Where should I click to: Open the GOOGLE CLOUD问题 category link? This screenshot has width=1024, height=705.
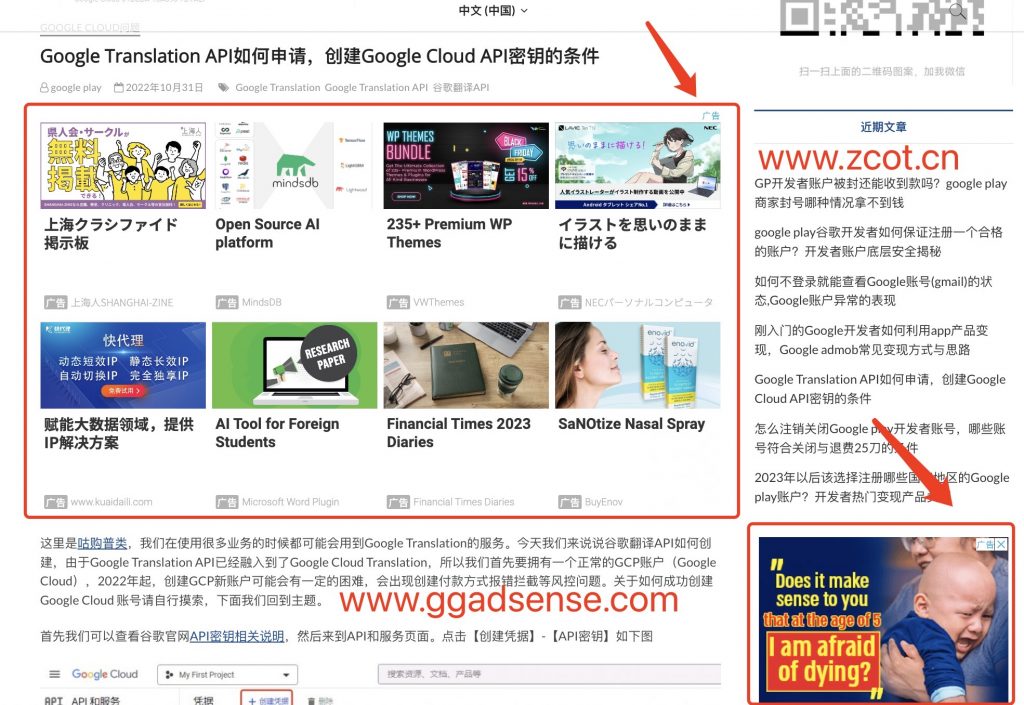(x=89, y=27)
